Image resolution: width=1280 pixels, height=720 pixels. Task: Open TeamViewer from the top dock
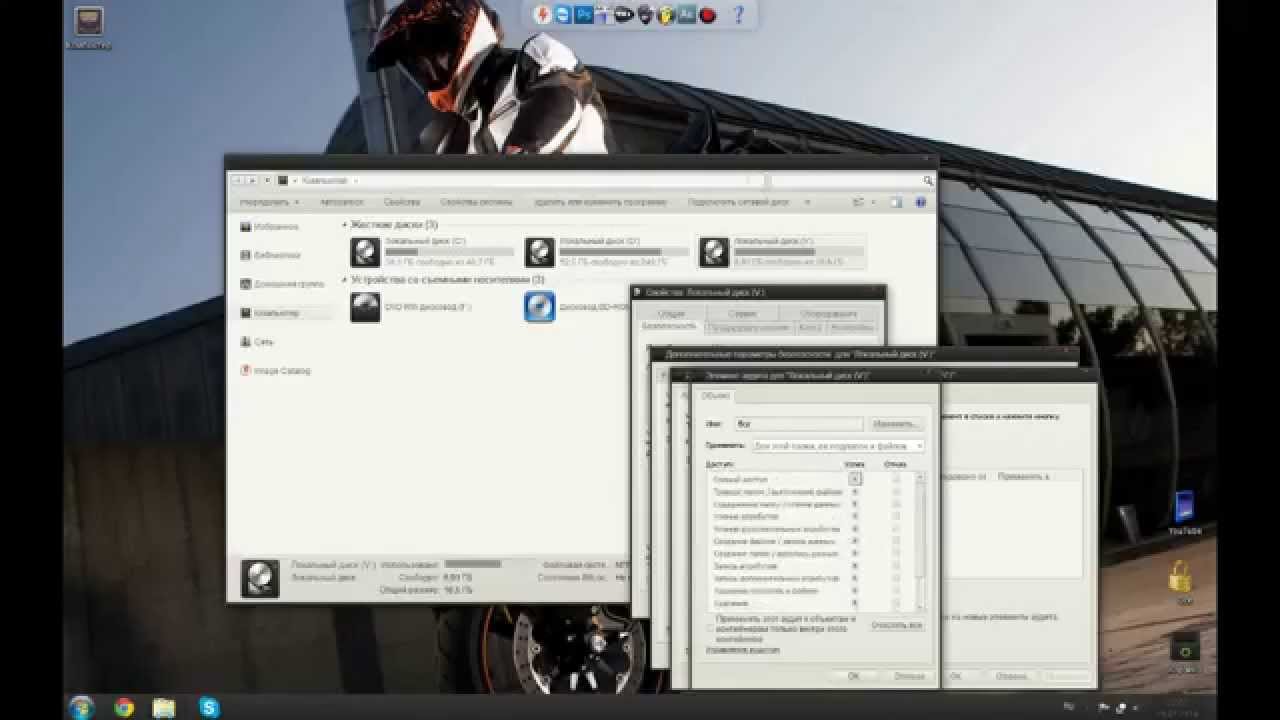coord(563,15)
